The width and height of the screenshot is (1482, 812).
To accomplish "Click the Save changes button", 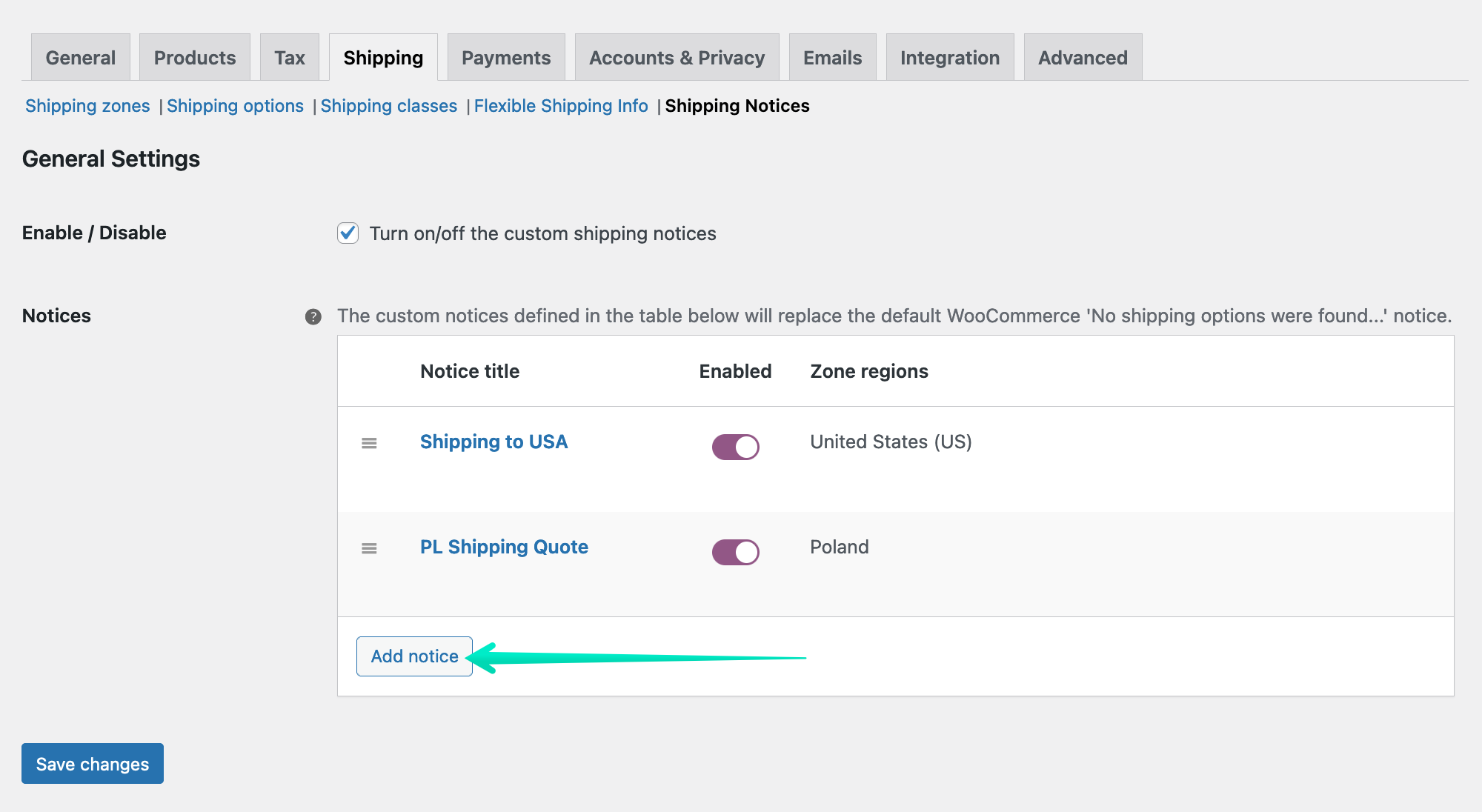I will tap(93, 764).
